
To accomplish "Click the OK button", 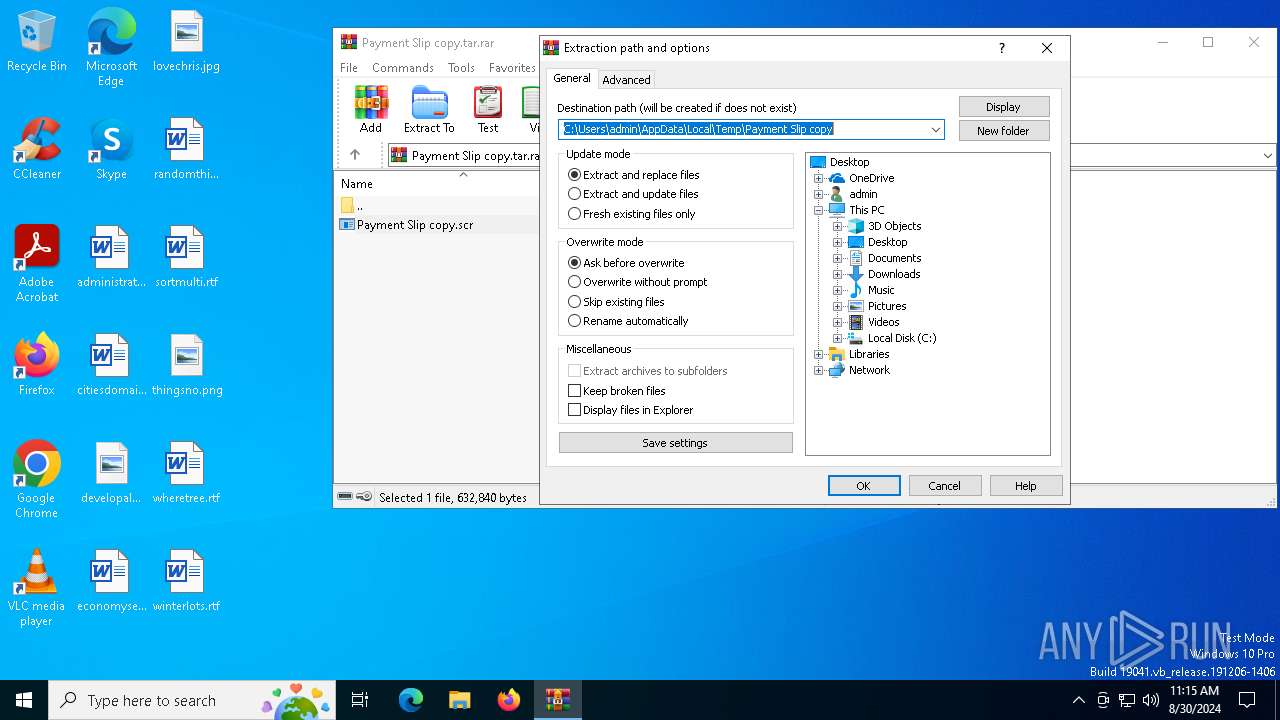I will pos(864,486).
